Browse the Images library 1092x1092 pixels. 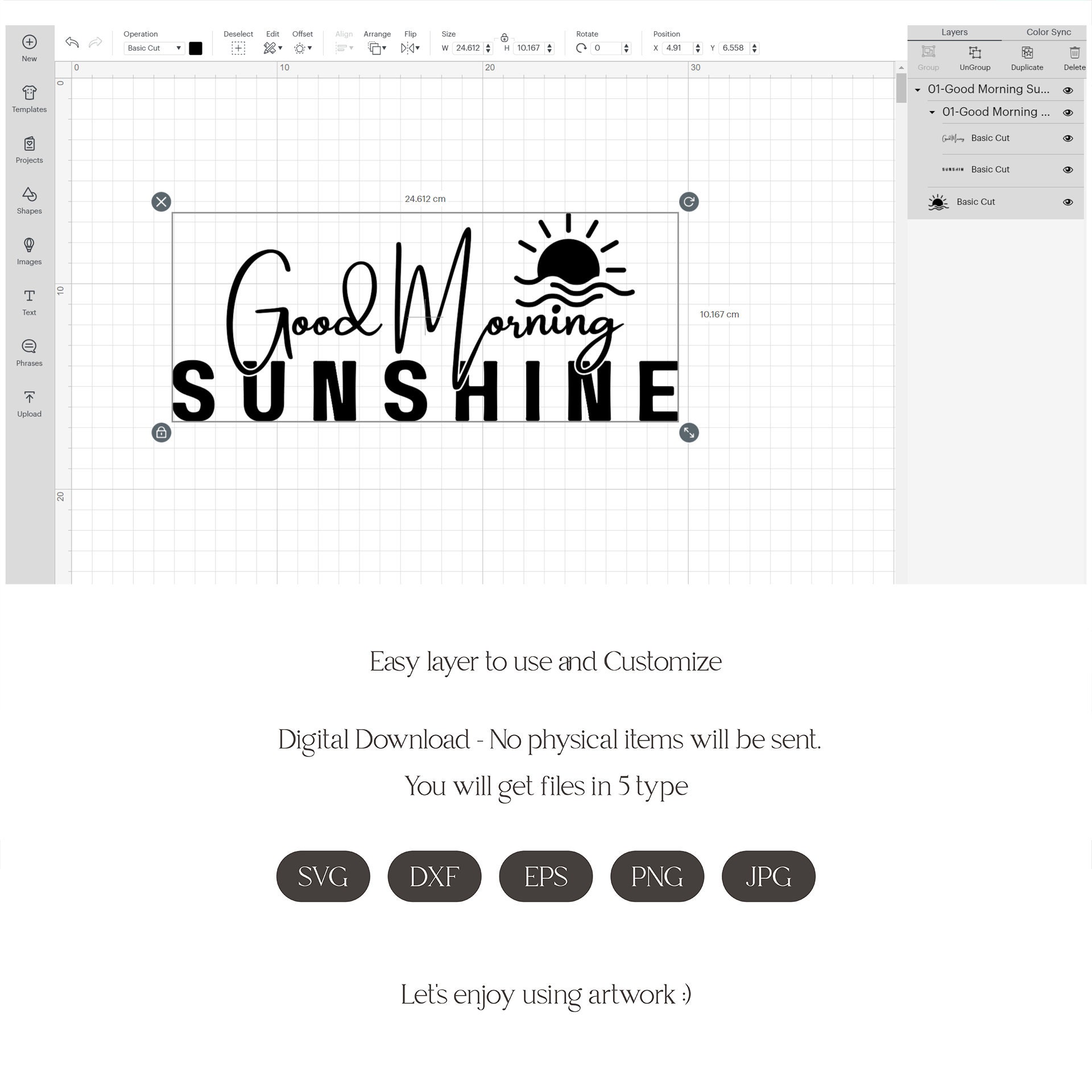tap(29, 251)
